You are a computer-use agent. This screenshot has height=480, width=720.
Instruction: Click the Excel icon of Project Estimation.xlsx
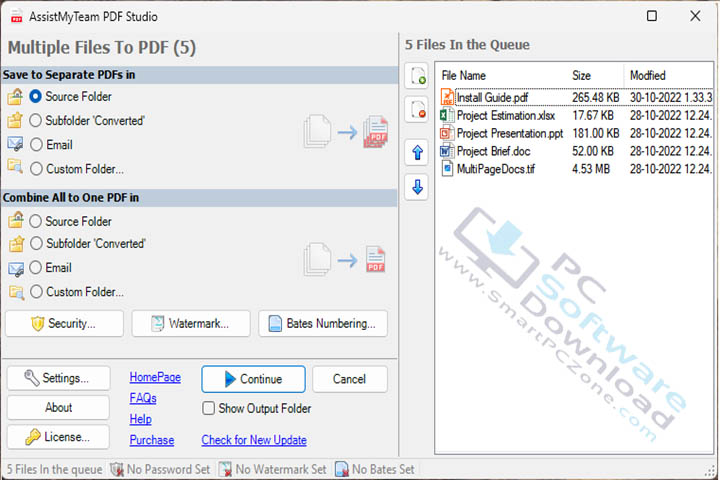447,115
